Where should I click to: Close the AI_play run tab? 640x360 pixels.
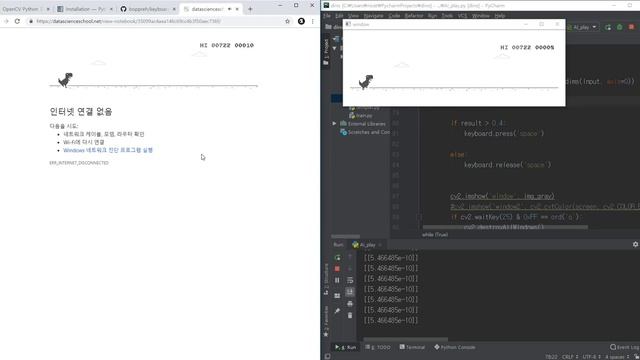click(x=380, y=245)
